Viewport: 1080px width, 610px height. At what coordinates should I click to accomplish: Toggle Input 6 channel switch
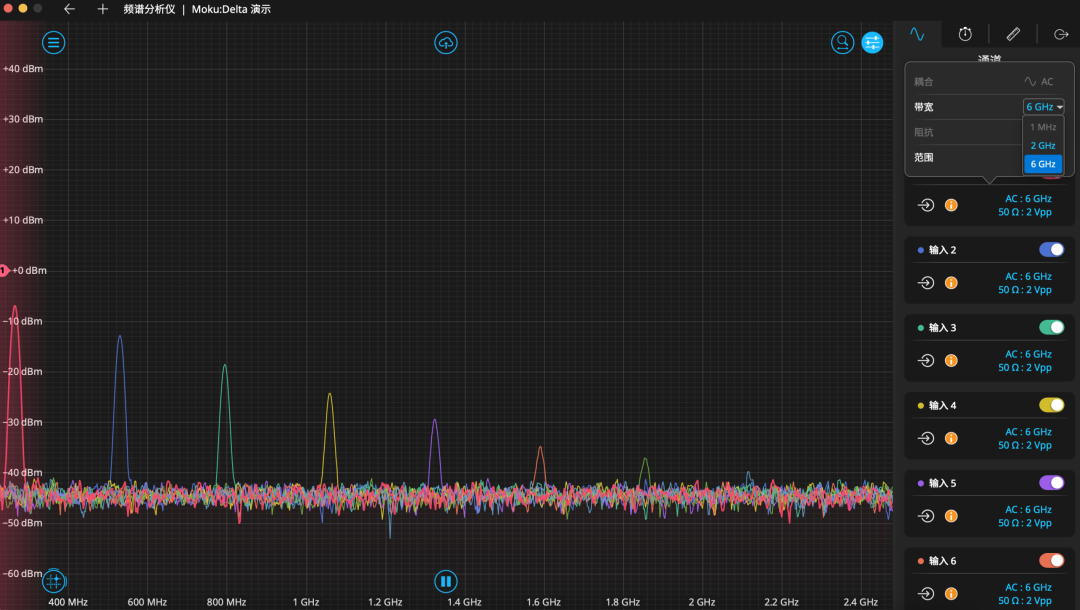click(x=1051, y=560)
